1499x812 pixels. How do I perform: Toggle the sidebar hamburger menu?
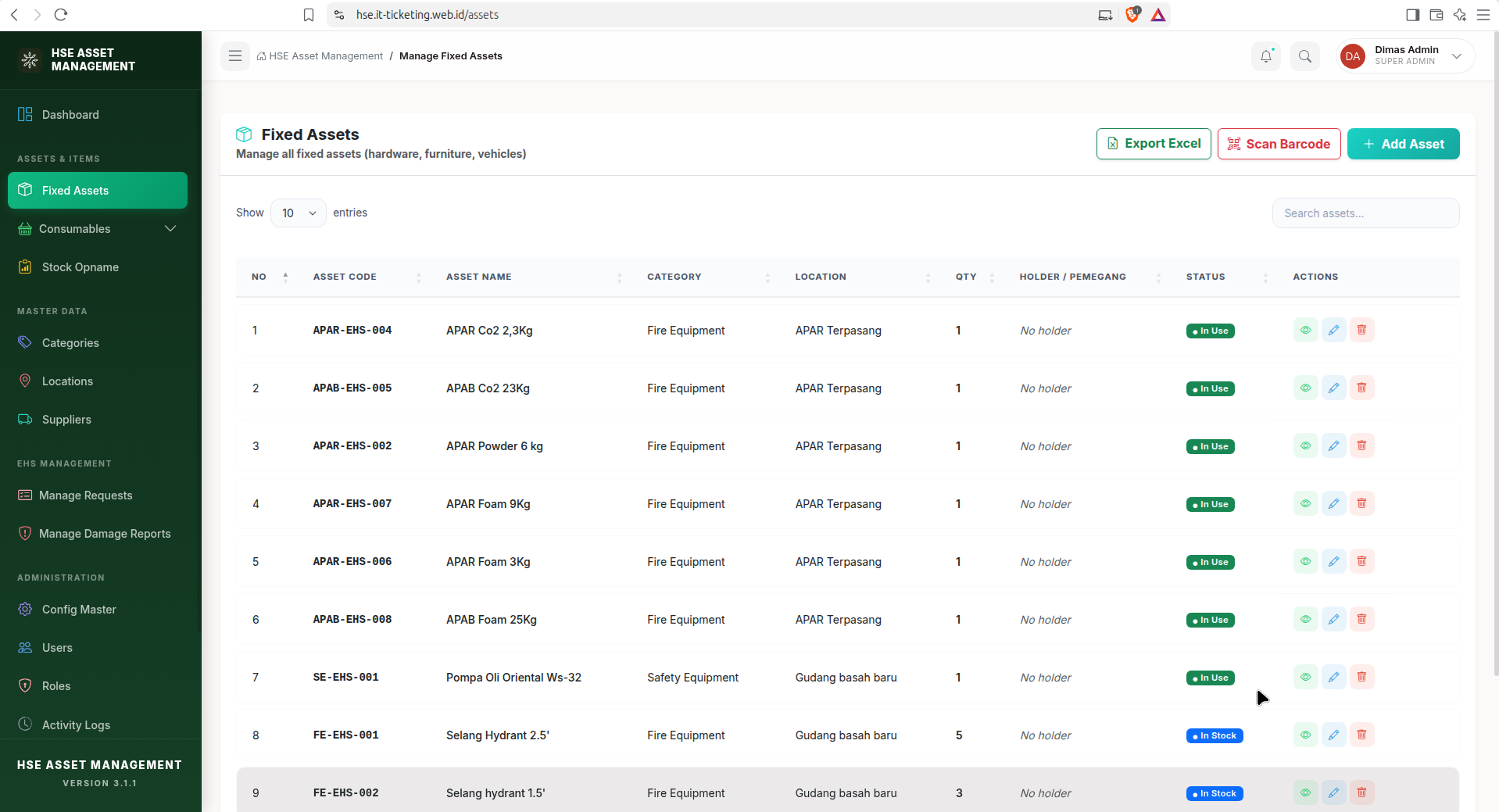234,56
